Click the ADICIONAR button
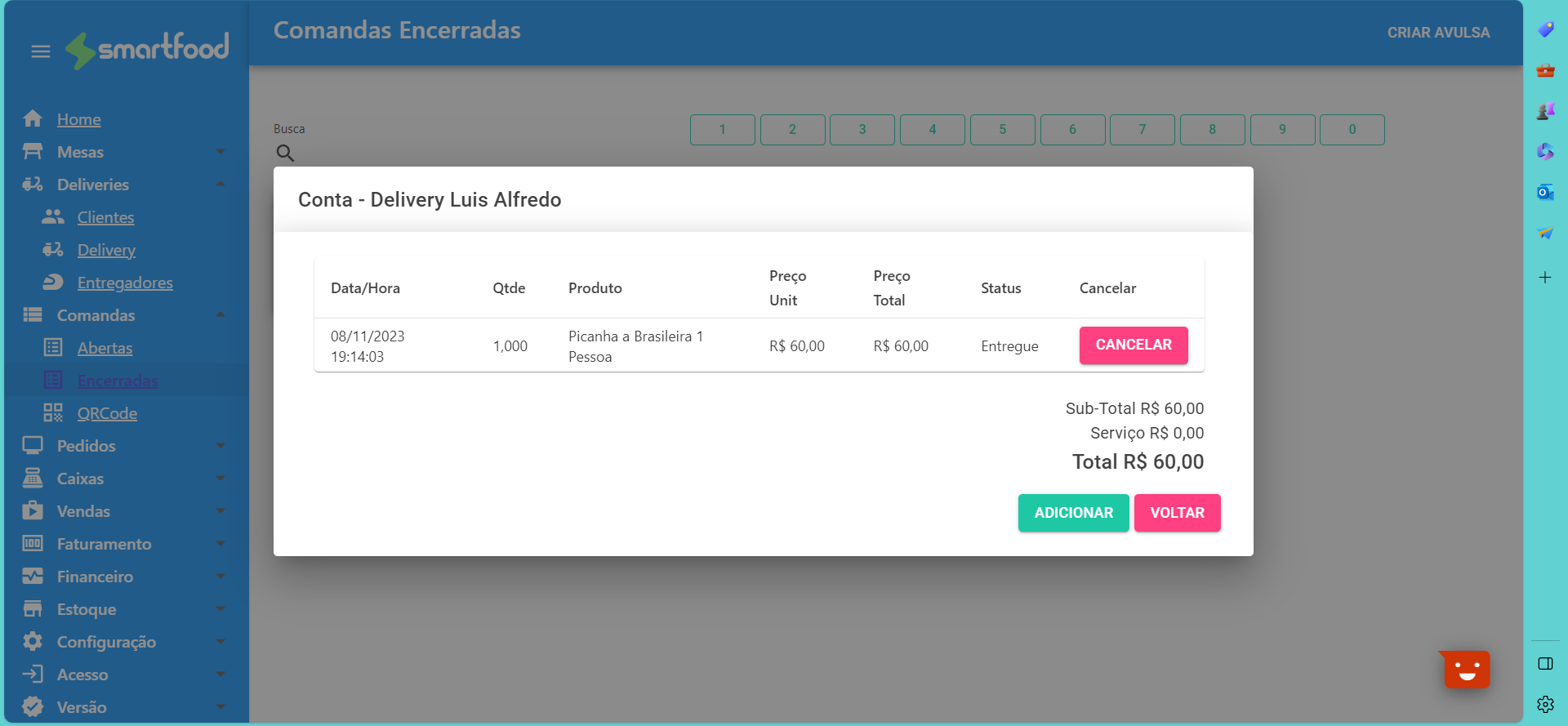Image resolution: width=1568 pixels, height=726 pixels. [1073, 513]
